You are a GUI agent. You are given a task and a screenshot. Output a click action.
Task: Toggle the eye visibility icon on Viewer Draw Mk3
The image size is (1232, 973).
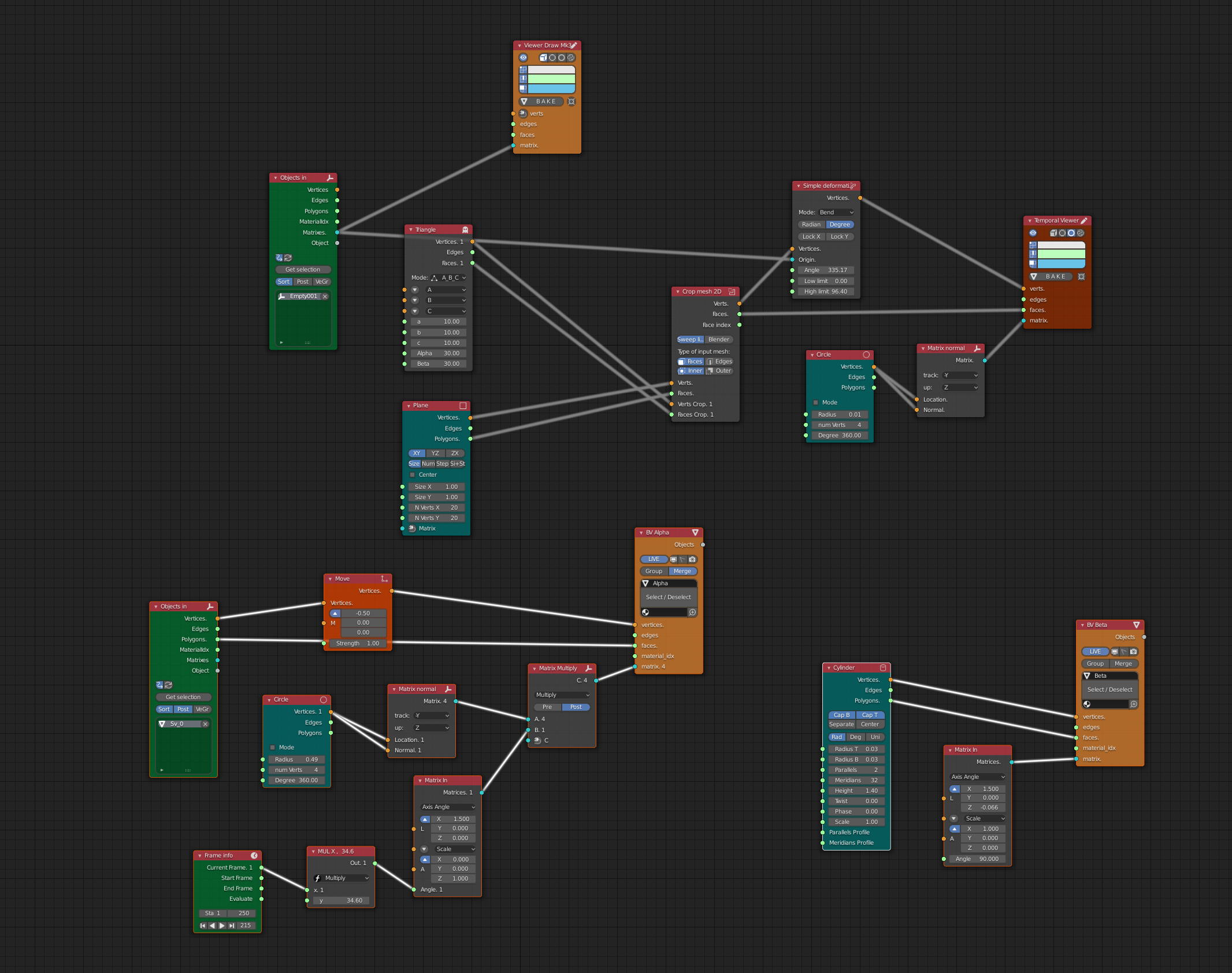click(x=523, y=58)
